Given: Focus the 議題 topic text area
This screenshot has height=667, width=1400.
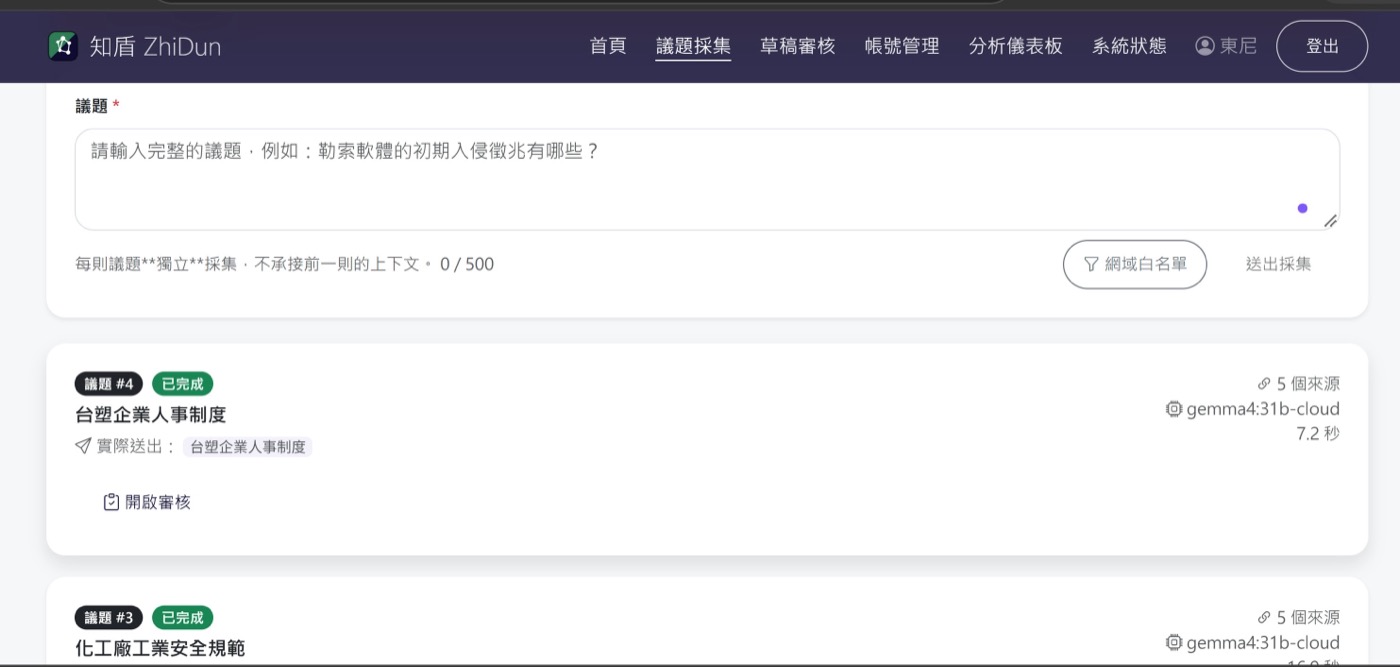Looking at the screenshot, I should click(x=707, y=179).
